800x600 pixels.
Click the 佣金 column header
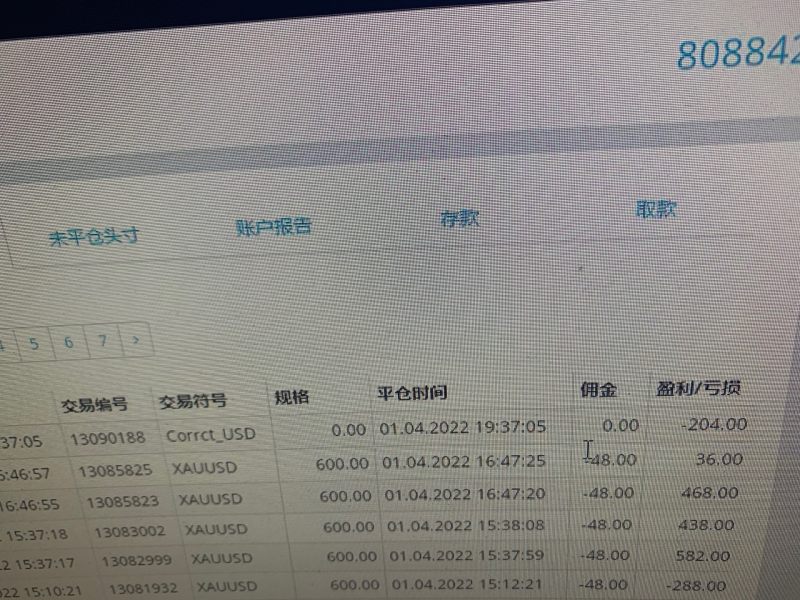[598, 390]
